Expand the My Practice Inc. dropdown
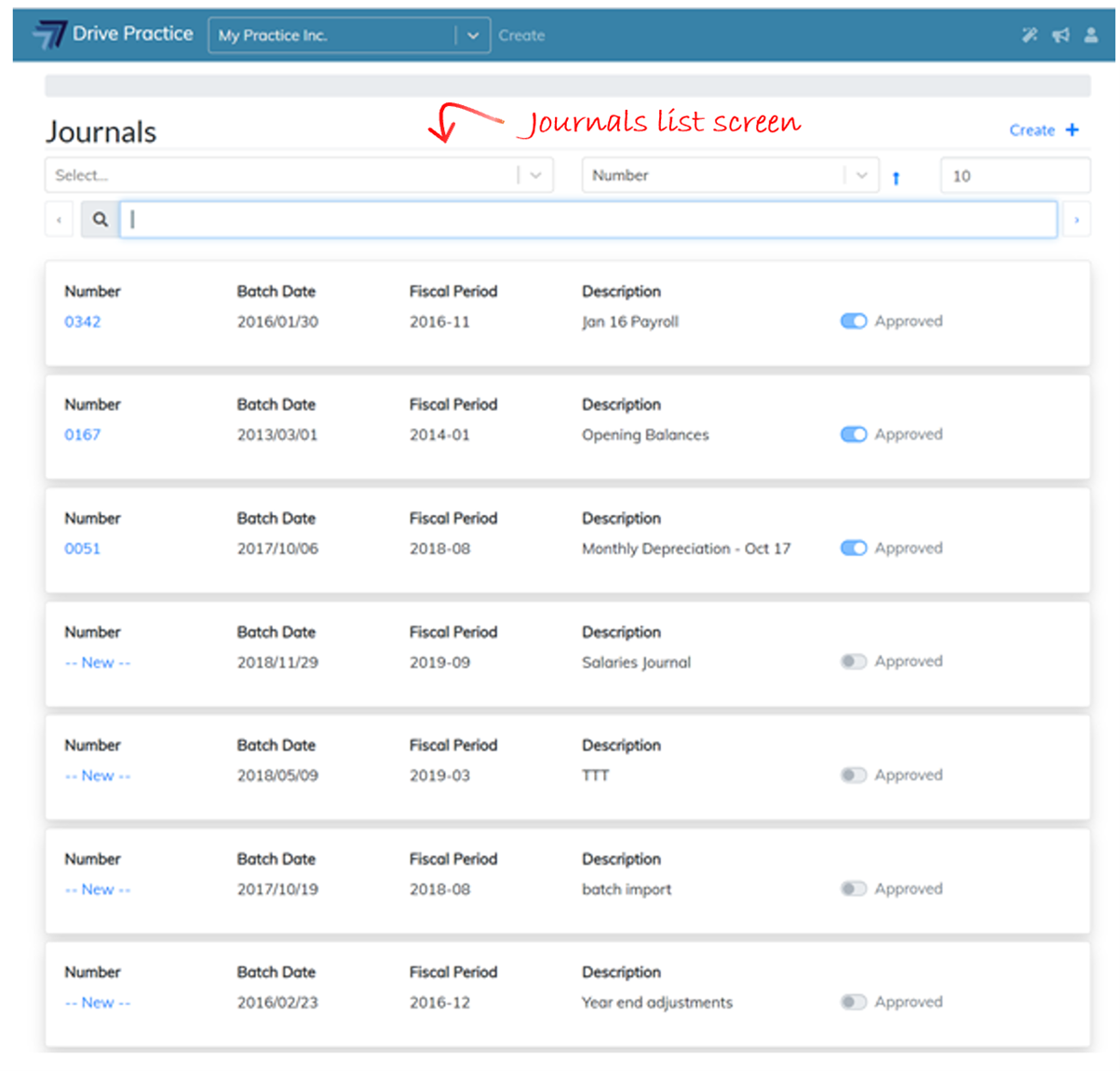The height and width of the screenshot is (1071, 1120). click(x=473, y=35)
